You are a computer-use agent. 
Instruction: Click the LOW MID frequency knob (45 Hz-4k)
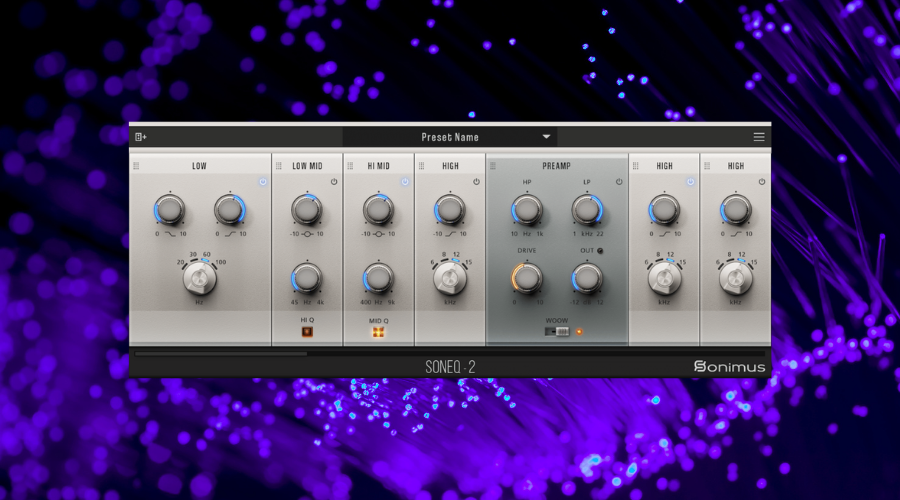coord(307,279)
